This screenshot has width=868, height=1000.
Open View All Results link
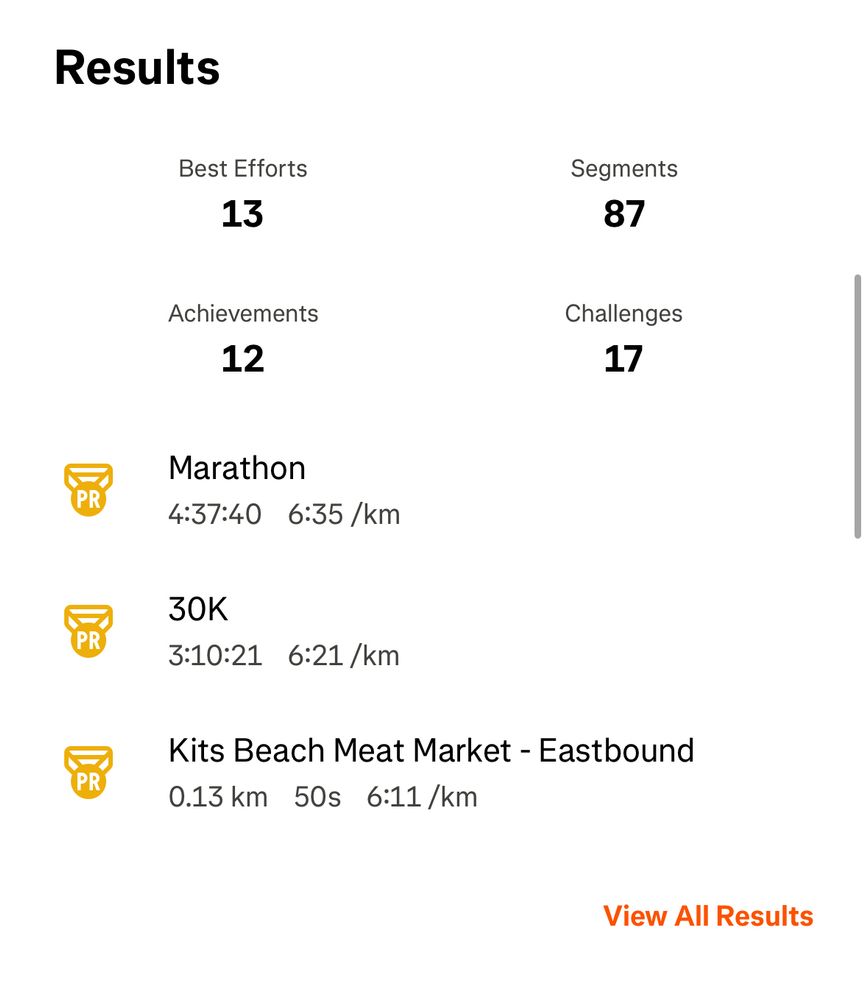[708, 916]
